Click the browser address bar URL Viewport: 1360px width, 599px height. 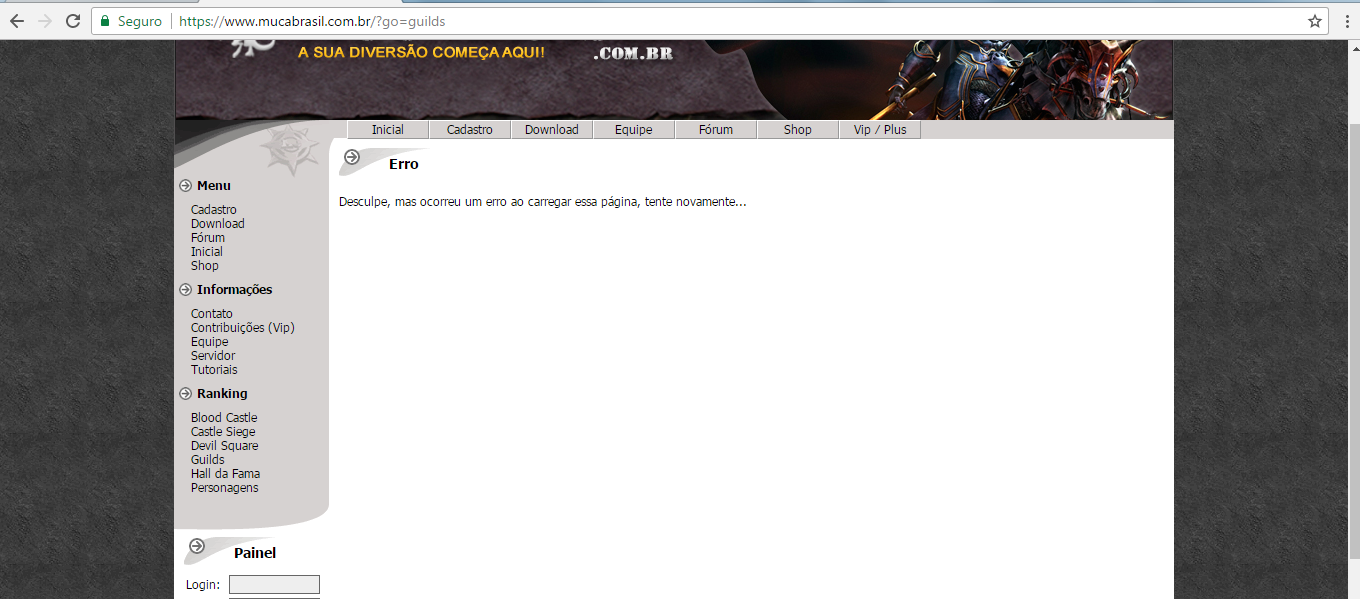click(x=312, y=21)
